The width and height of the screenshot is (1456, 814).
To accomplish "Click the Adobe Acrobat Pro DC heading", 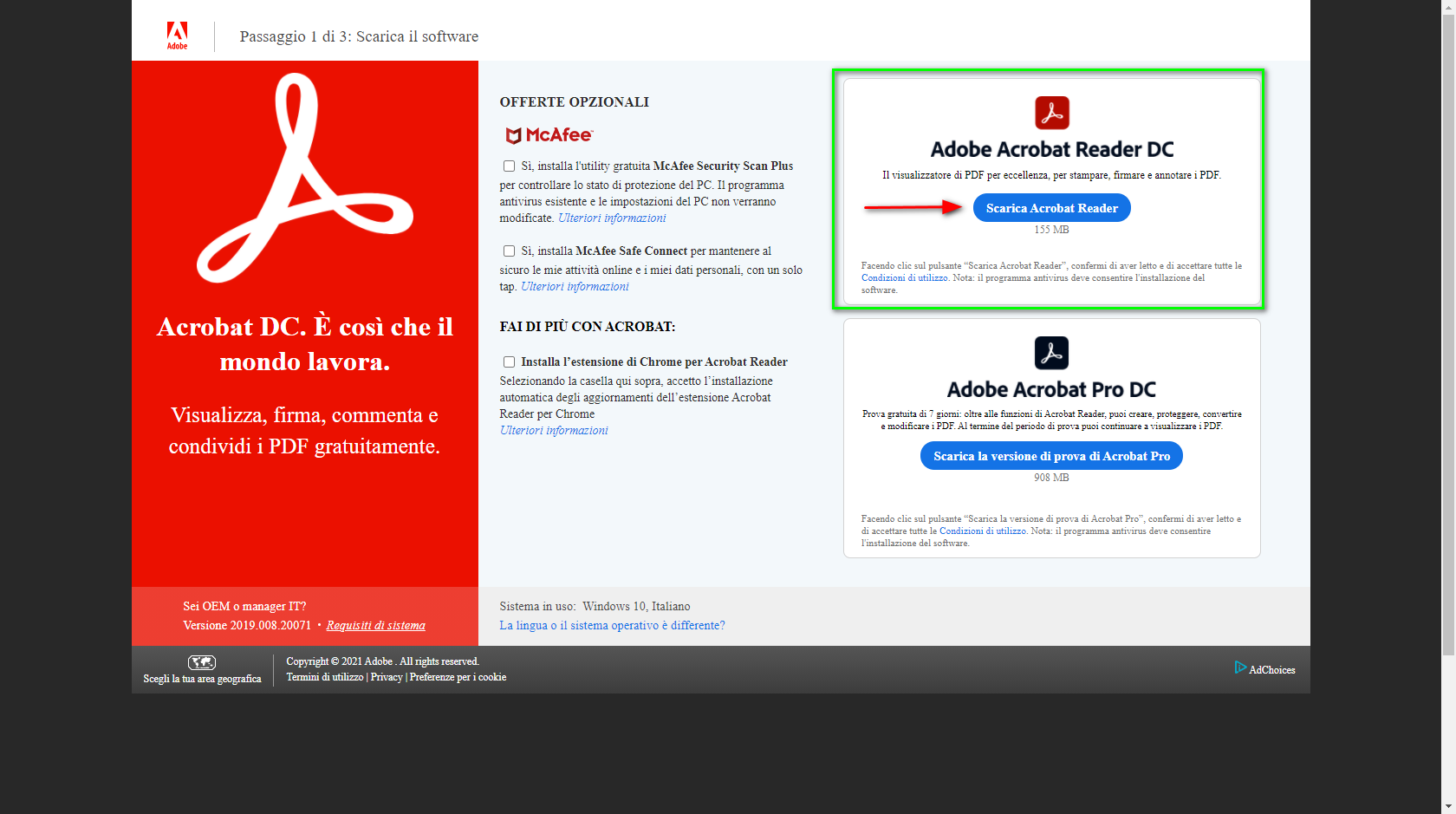I will 1051,390.
